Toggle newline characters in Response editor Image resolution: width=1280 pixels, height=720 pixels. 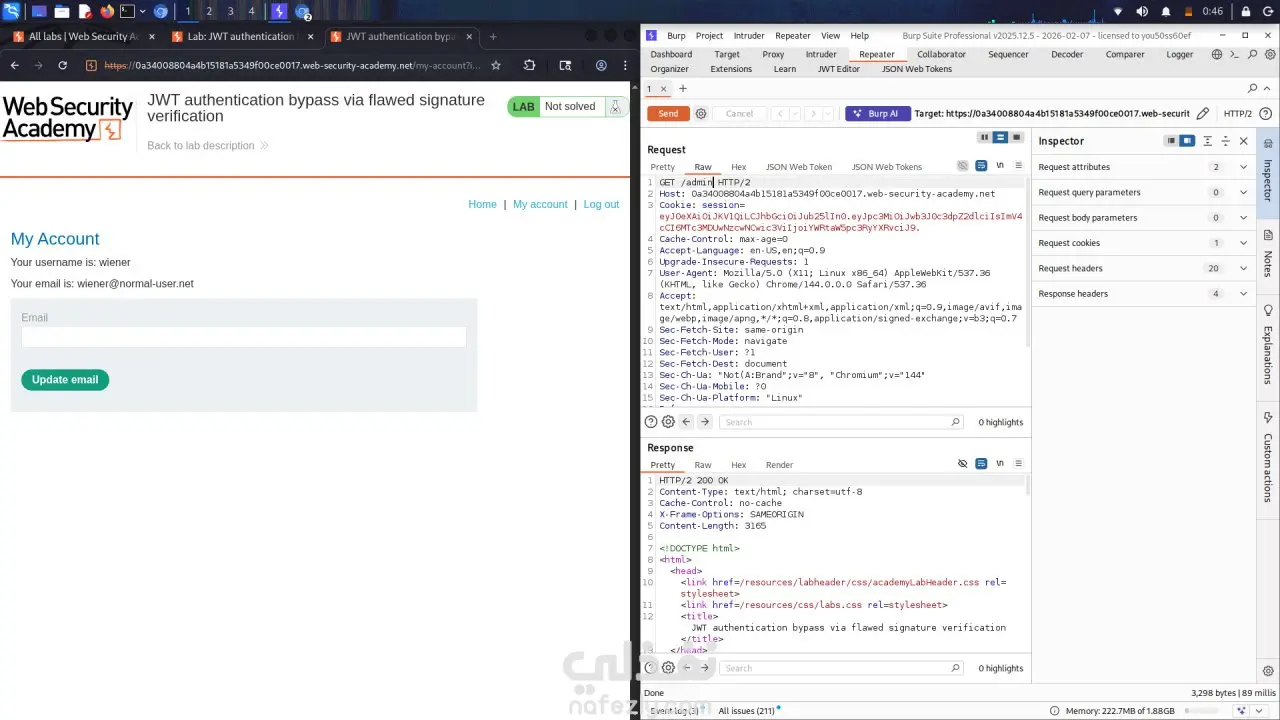[x=1000, y=464]
